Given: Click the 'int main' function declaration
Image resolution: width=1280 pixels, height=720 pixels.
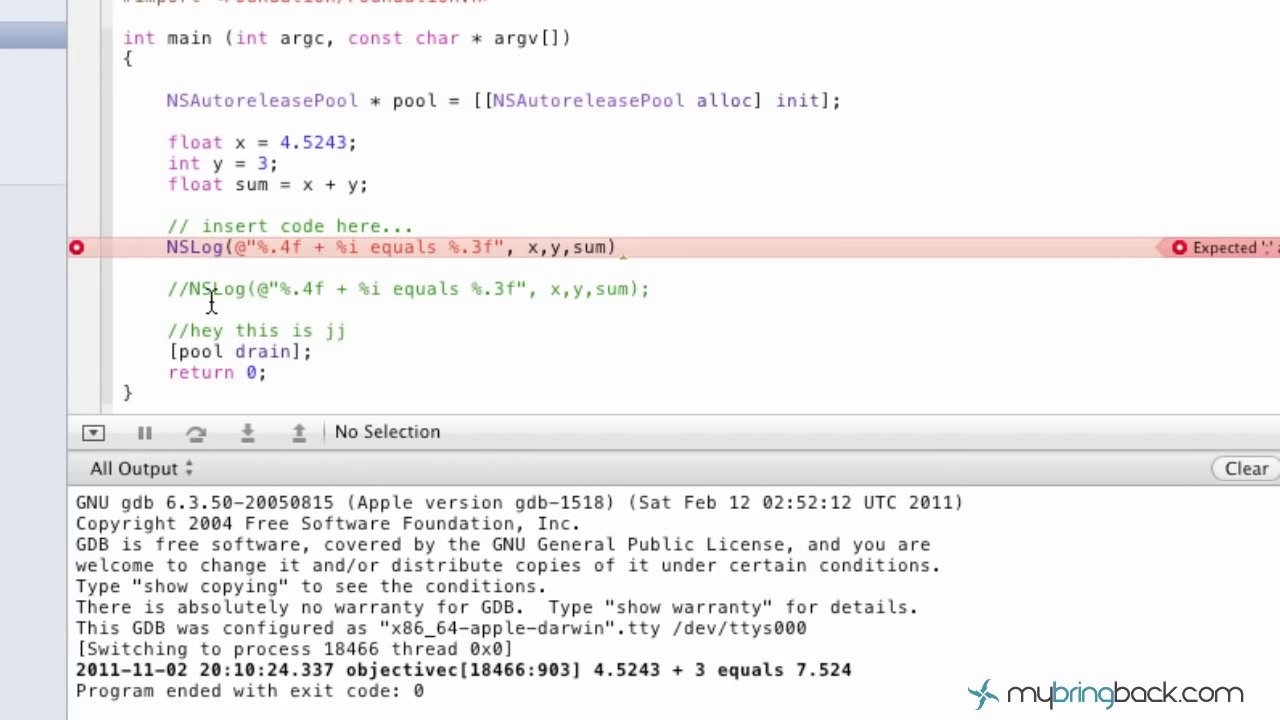Looking at the screenshot, I should (x=347, y=38).
